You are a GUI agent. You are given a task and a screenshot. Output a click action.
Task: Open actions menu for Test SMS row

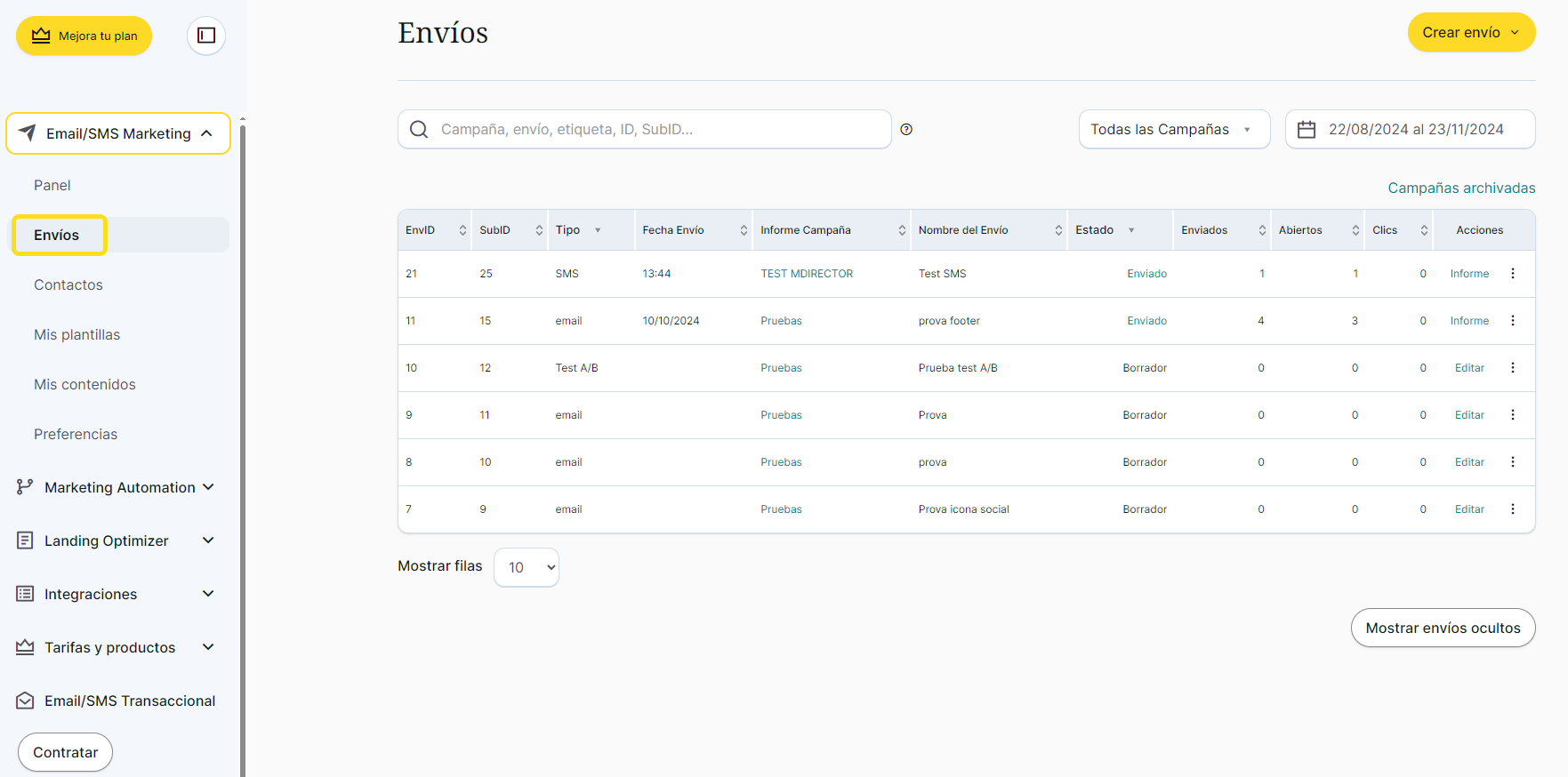coord(1512,274)
